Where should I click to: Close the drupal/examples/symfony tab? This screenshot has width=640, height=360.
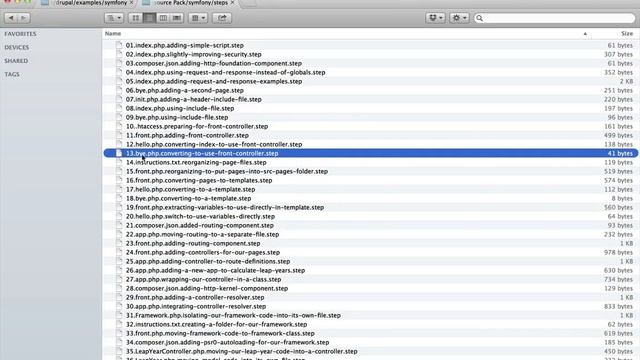tap(131, 3)
